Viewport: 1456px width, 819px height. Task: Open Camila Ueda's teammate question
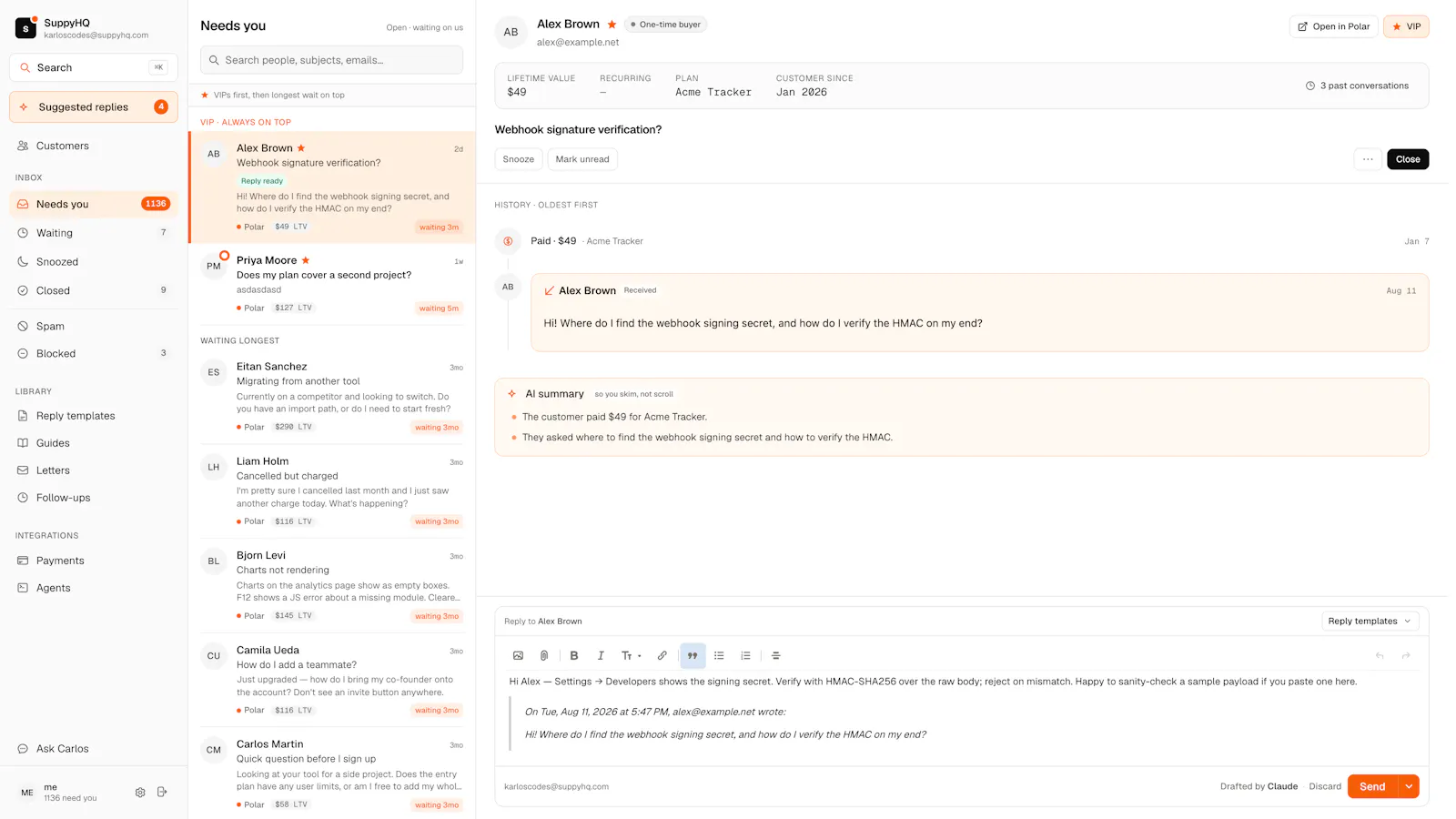[332, 680]
